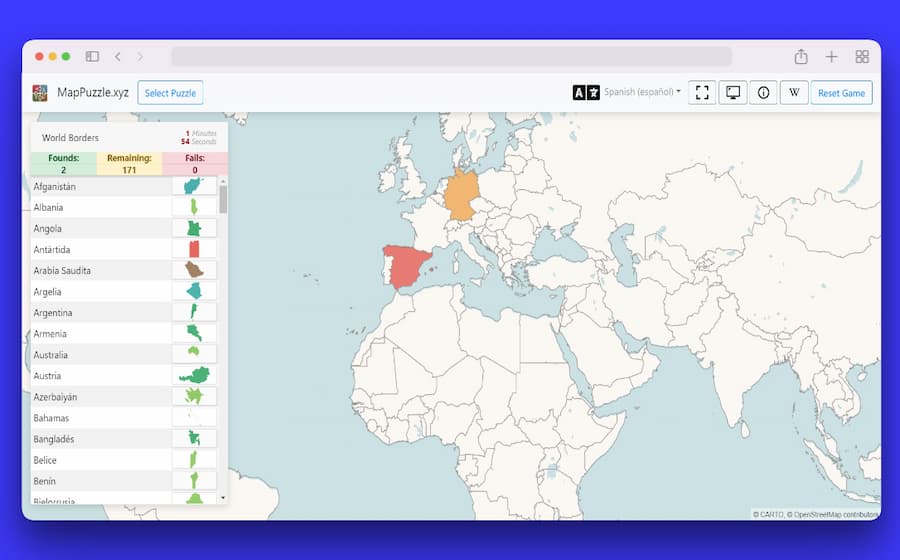Click the 'Albania' list row text
Screen dimensions: 900x560
tap(48, 207)
